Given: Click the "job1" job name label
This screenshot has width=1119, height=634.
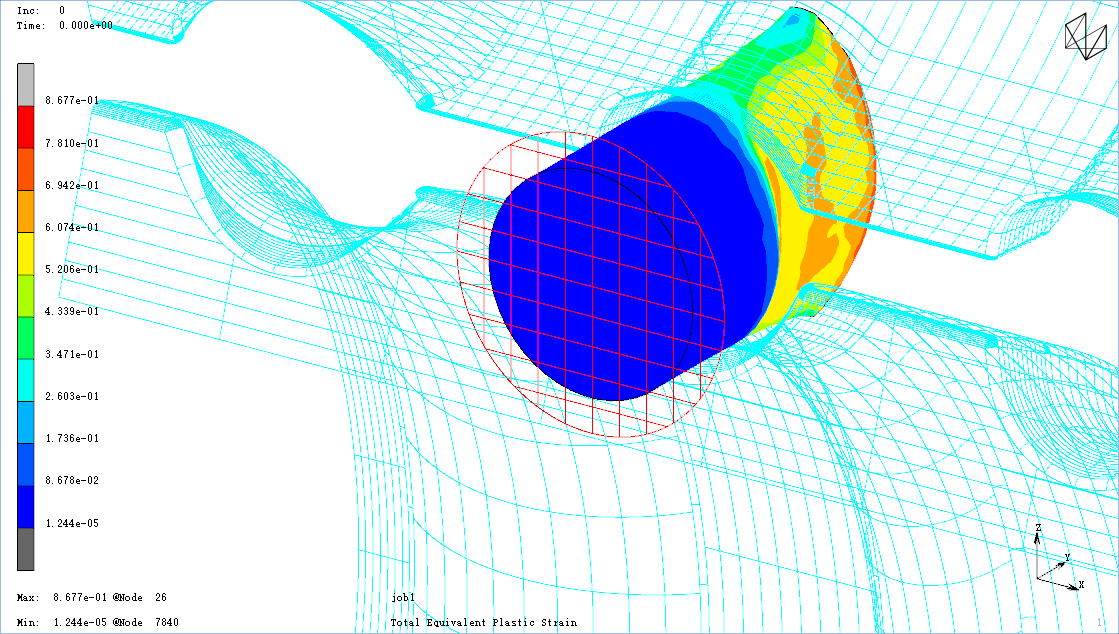Looking at the screenshot, I should pyautogui.click(x=403, y=598).
